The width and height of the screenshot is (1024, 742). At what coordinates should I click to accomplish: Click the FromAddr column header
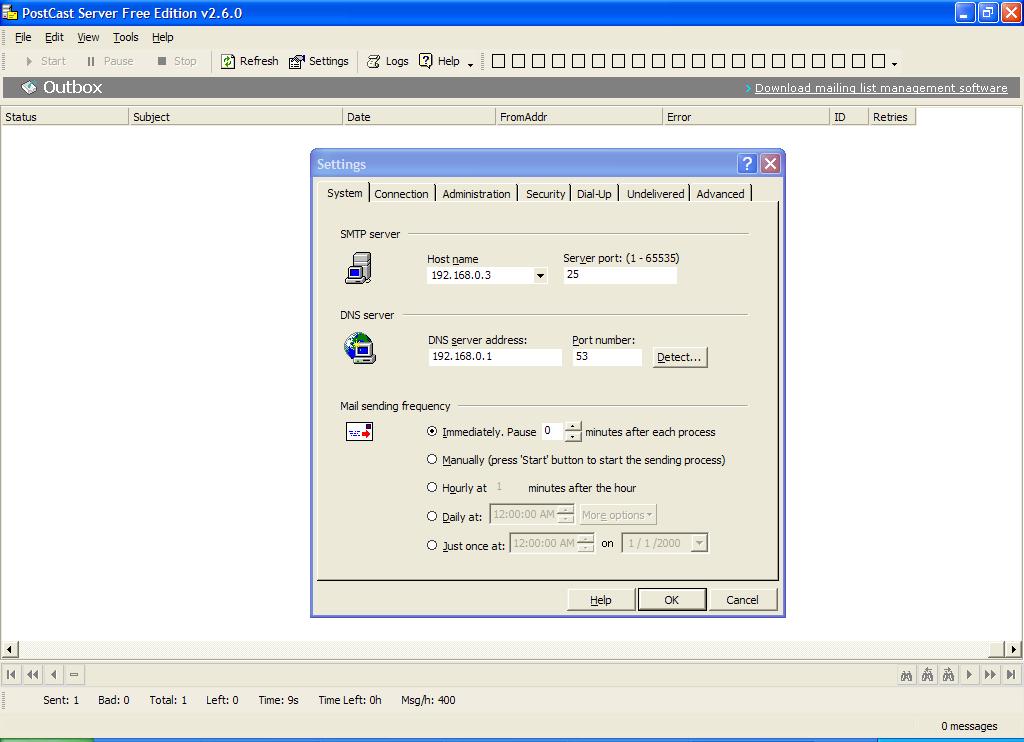(579, 117)
